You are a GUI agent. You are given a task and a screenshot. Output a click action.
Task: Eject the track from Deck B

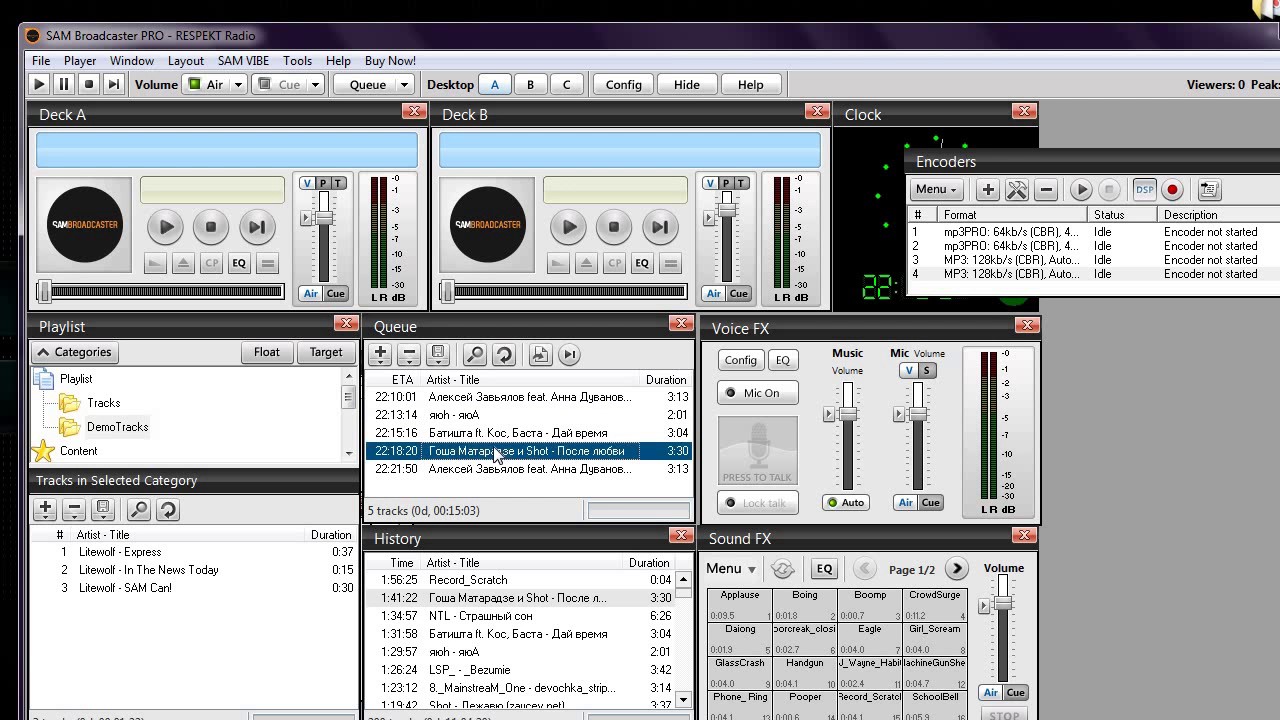586,264
